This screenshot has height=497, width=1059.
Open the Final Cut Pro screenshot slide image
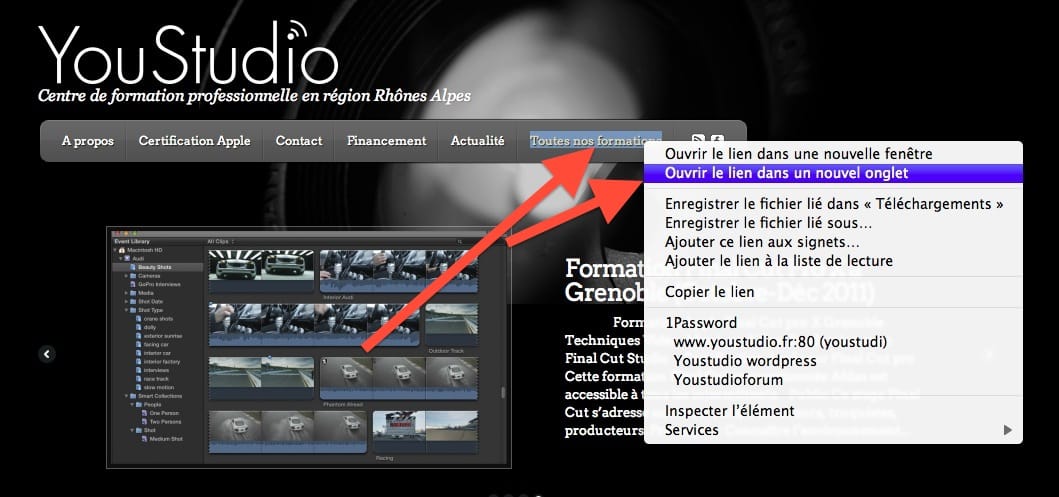click(309, 347)
